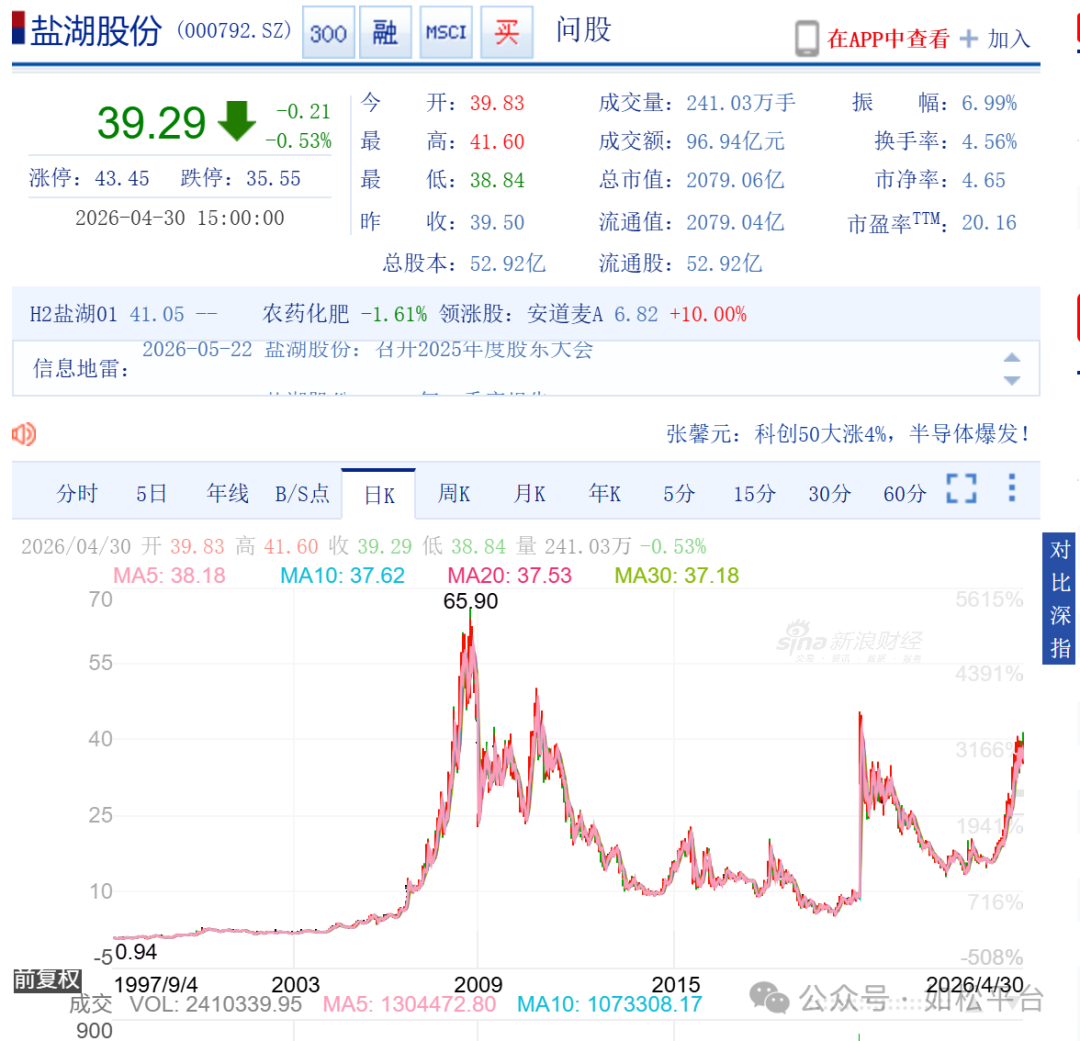Screen dimensions: 1080x1041
Task: Click the 300 index badge
Action: (x=329, y=32)
